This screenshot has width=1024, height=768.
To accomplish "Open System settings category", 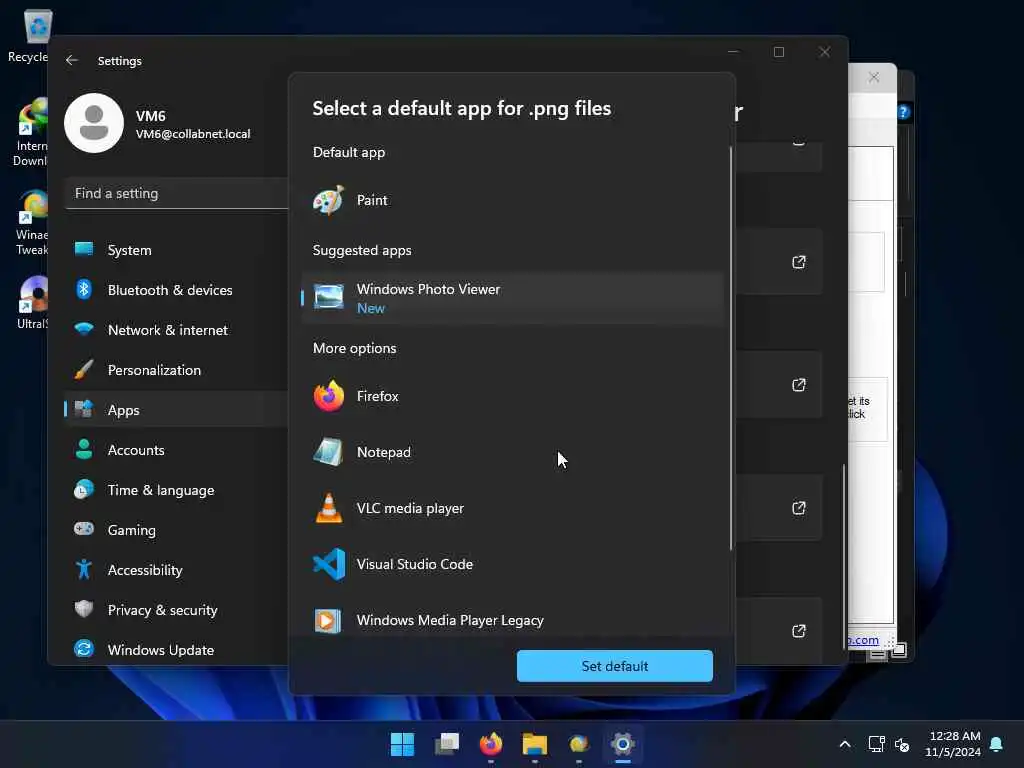I will (x=176, y=250).
